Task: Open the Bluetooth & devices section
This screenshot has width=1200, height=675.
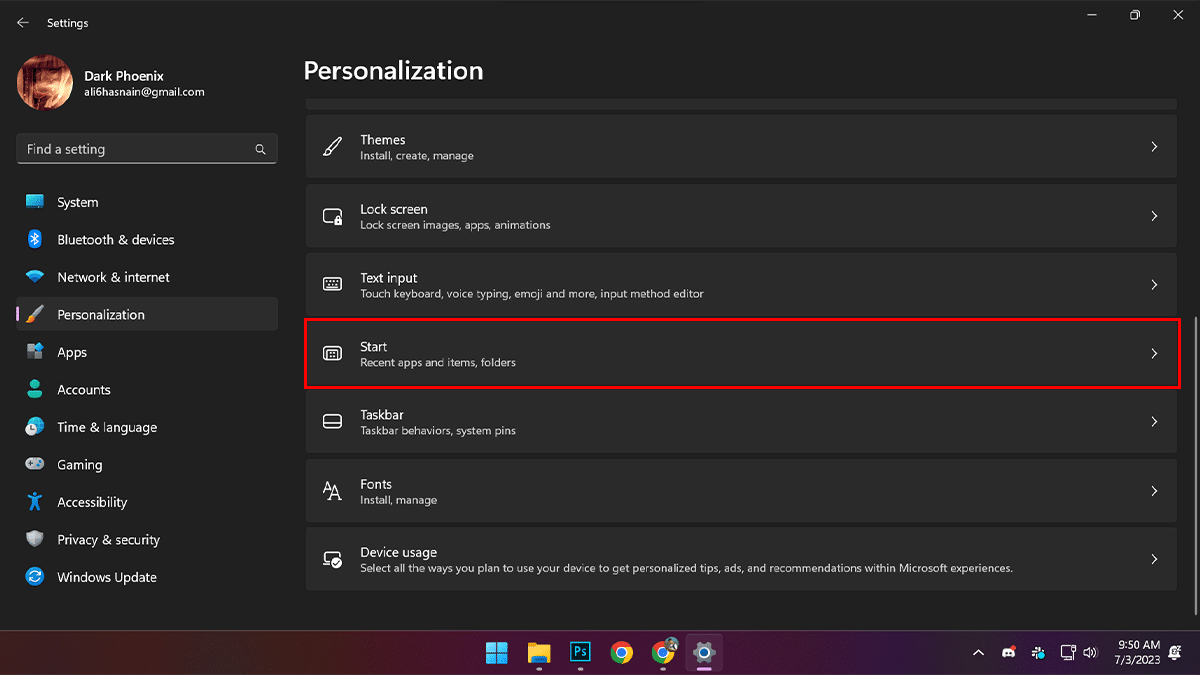Action: (x=115, y=240)
